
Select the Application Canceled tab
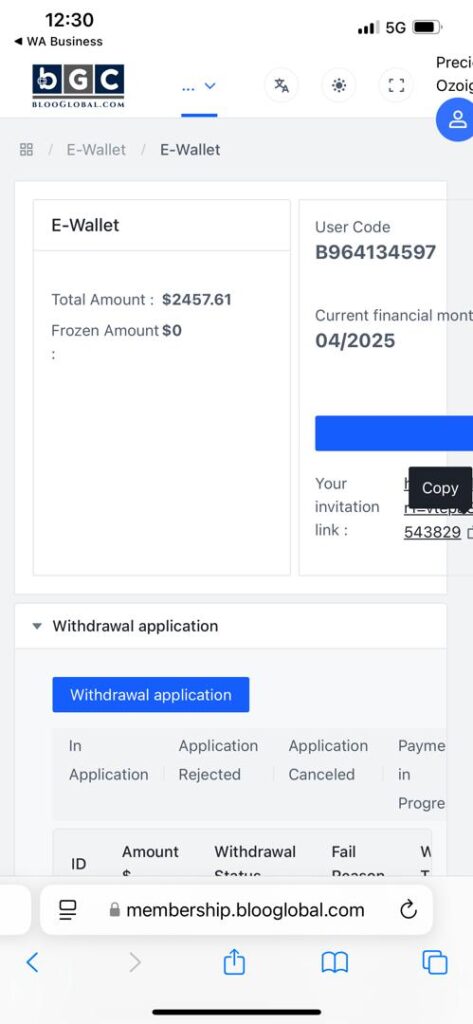click(x=328, y=760)
